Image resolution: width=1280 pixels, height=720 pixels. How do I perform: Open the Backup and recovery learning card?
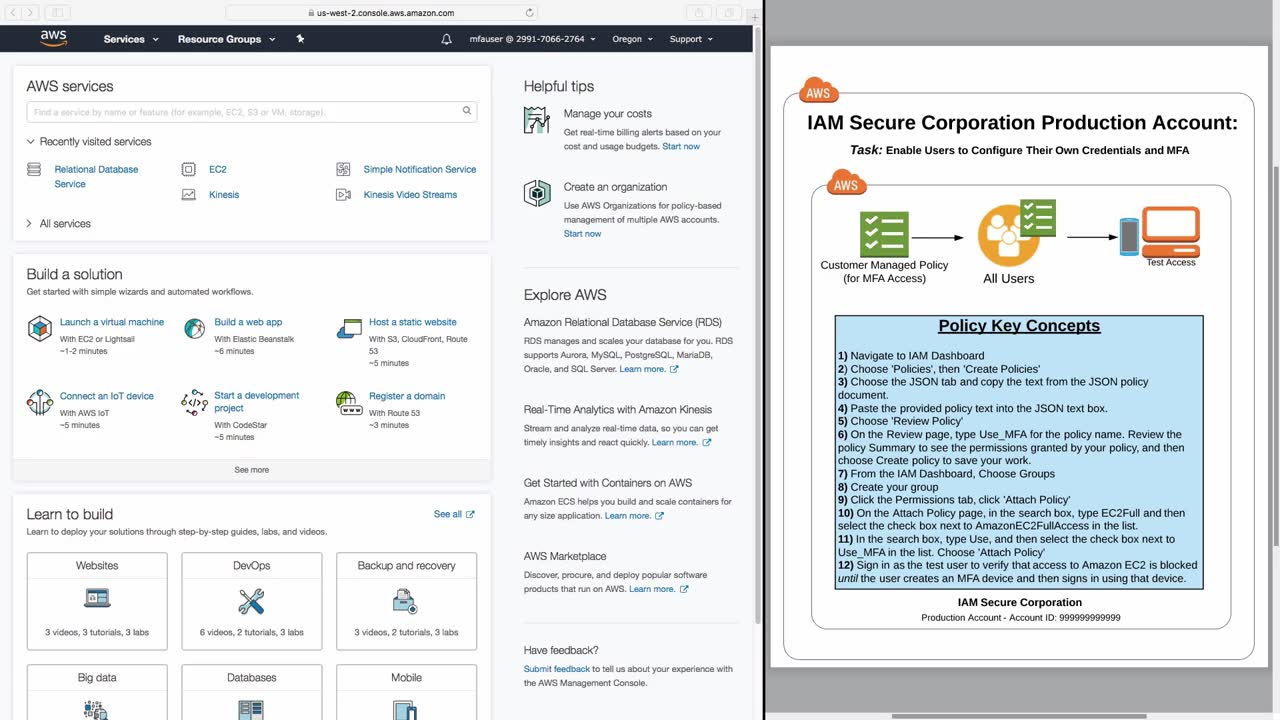[406, 601]
